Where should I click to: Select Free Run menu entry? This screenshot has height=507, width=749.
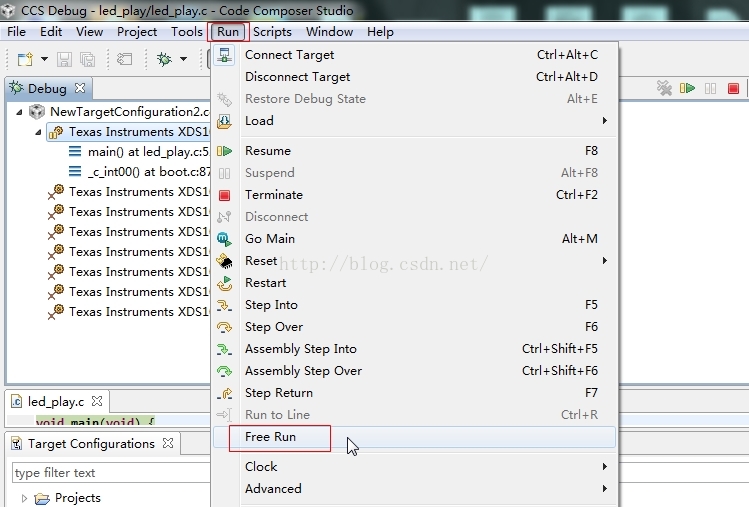(x=415, y=437)
